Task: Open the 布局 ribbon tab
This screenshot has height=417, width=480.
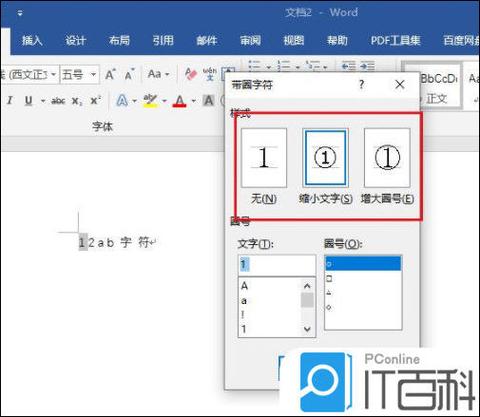Action: tap(119, 41)
